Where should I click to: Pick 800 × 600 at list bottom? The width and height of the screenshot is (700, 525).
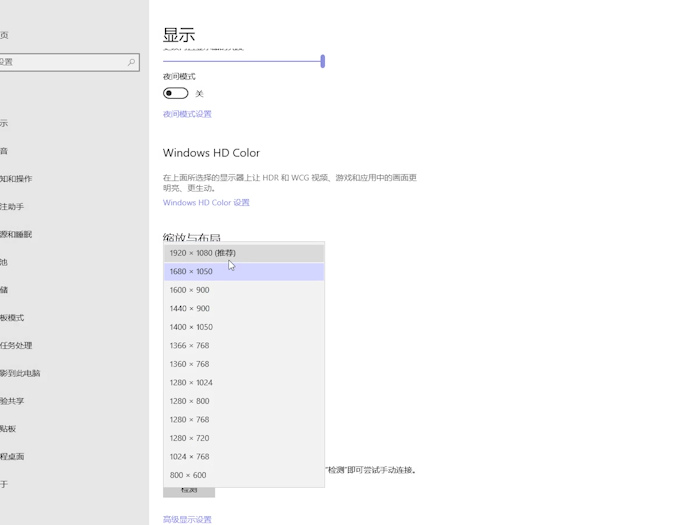tap(244, 475)
